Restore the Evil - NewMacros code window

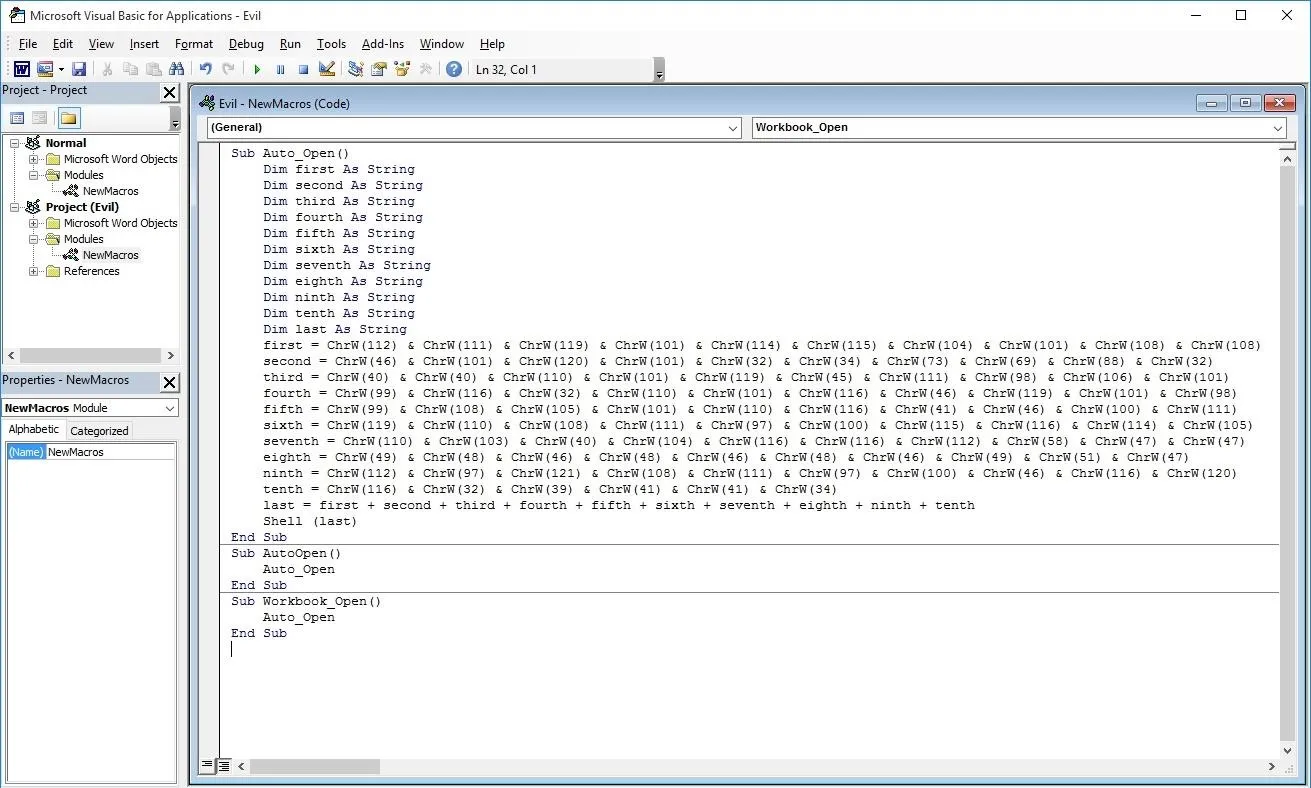(1245, 103)
